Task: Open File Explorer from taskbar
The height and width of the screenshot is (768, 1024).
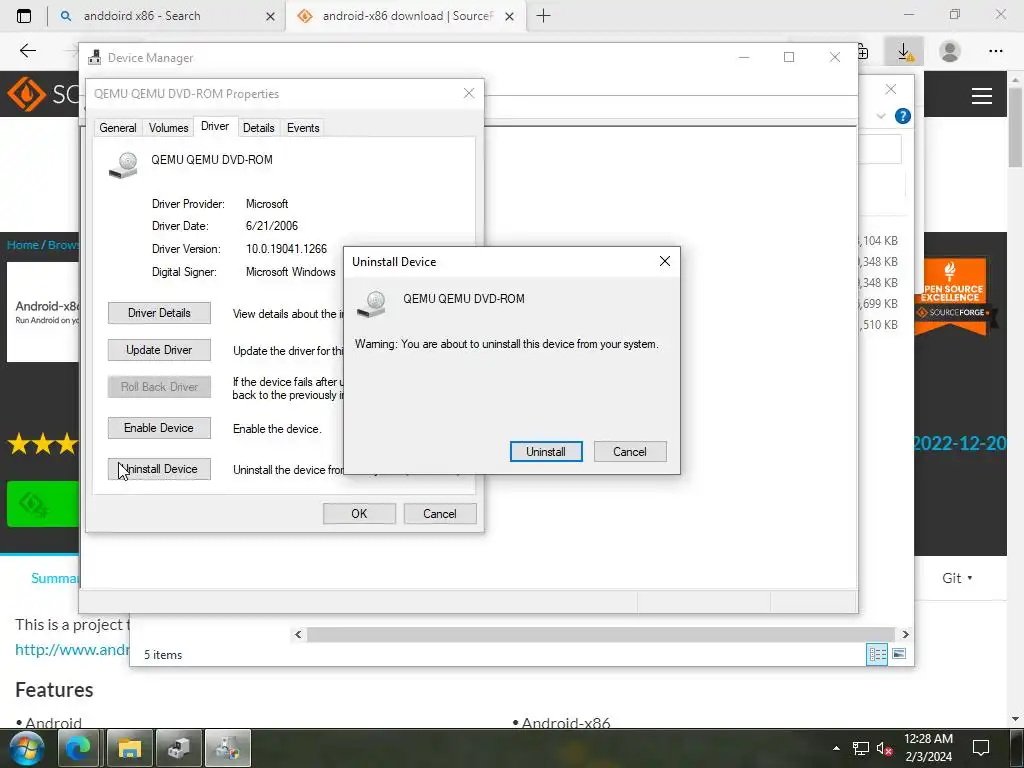Action: tap(129, 748)
